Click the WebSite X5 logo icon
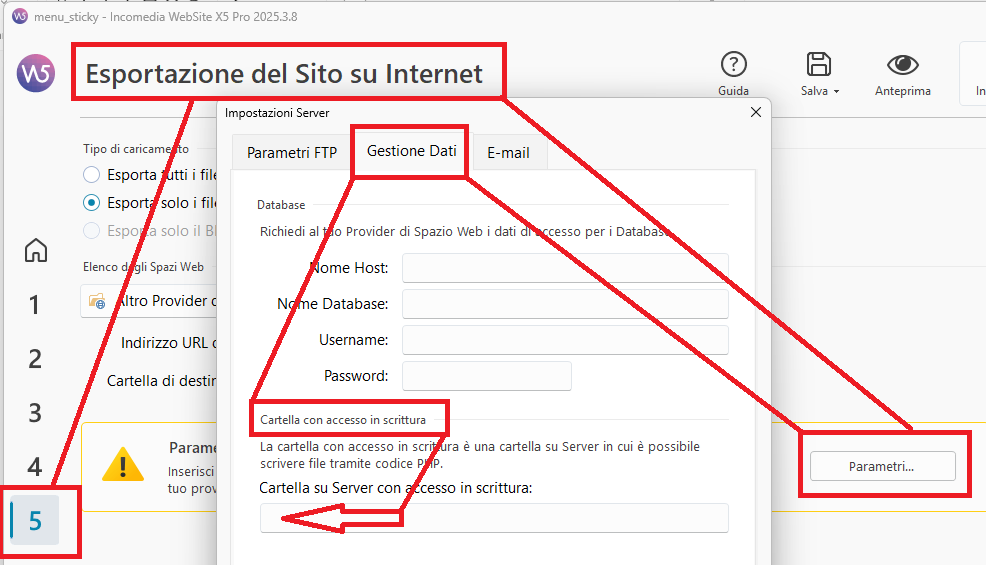 point(35,74)
